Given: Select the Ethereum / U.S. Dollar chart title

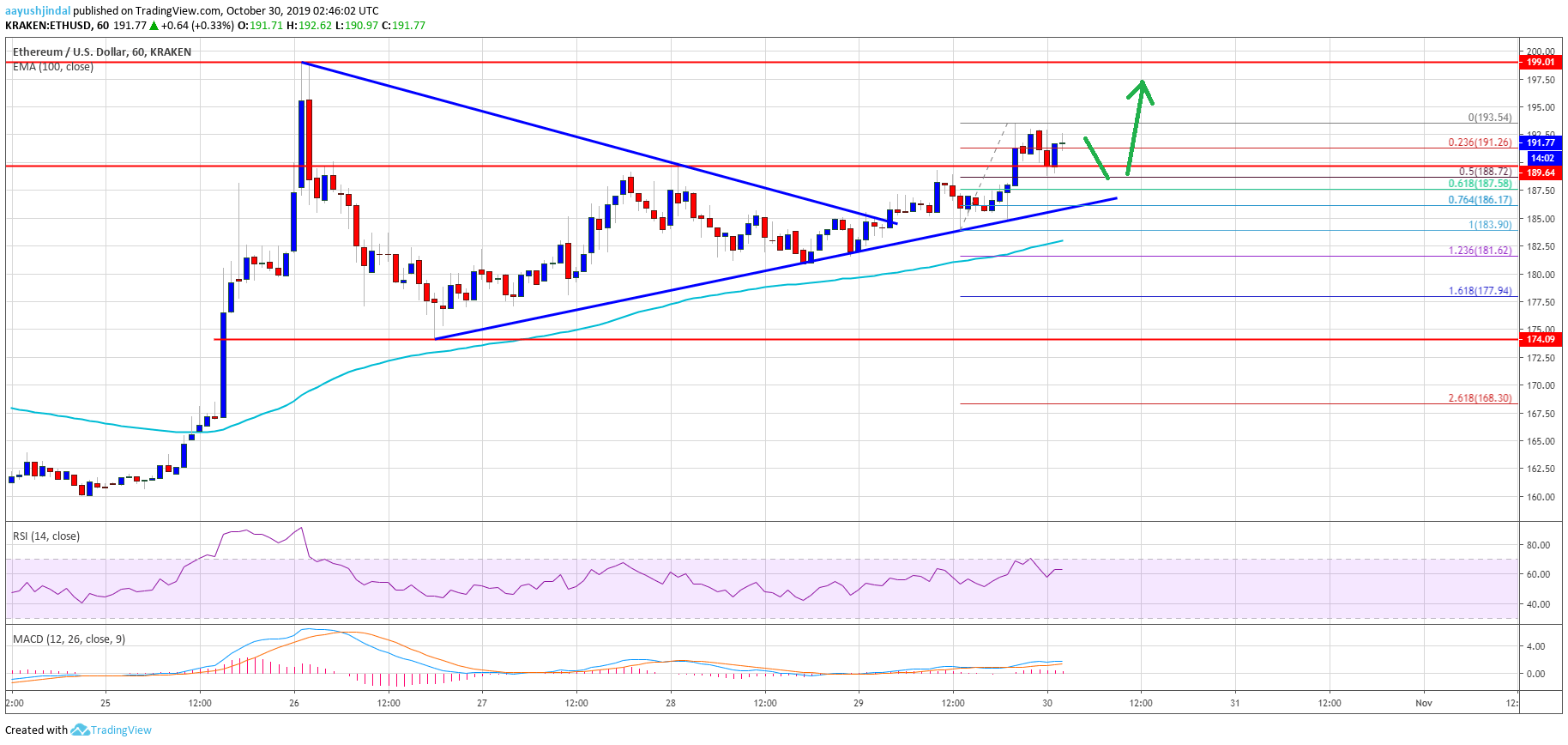Looking at the screenshot, I should pos(102,51).
